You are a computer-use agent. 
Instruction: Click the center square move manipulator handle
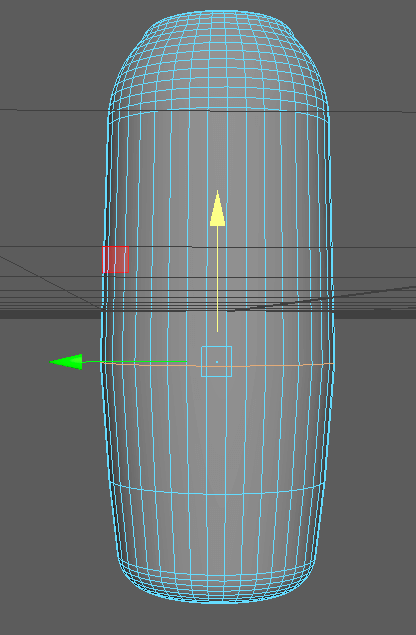pos(217,362)
